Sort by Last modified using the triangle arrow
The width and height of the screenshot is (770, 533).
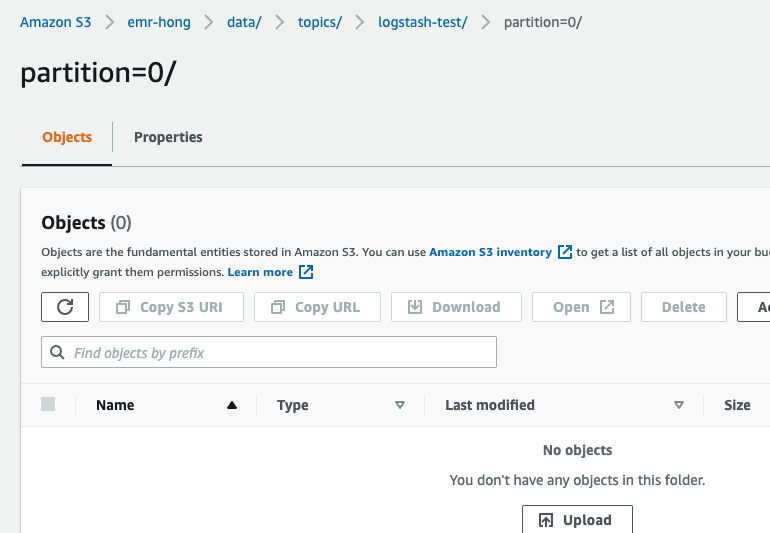[679, 405]
